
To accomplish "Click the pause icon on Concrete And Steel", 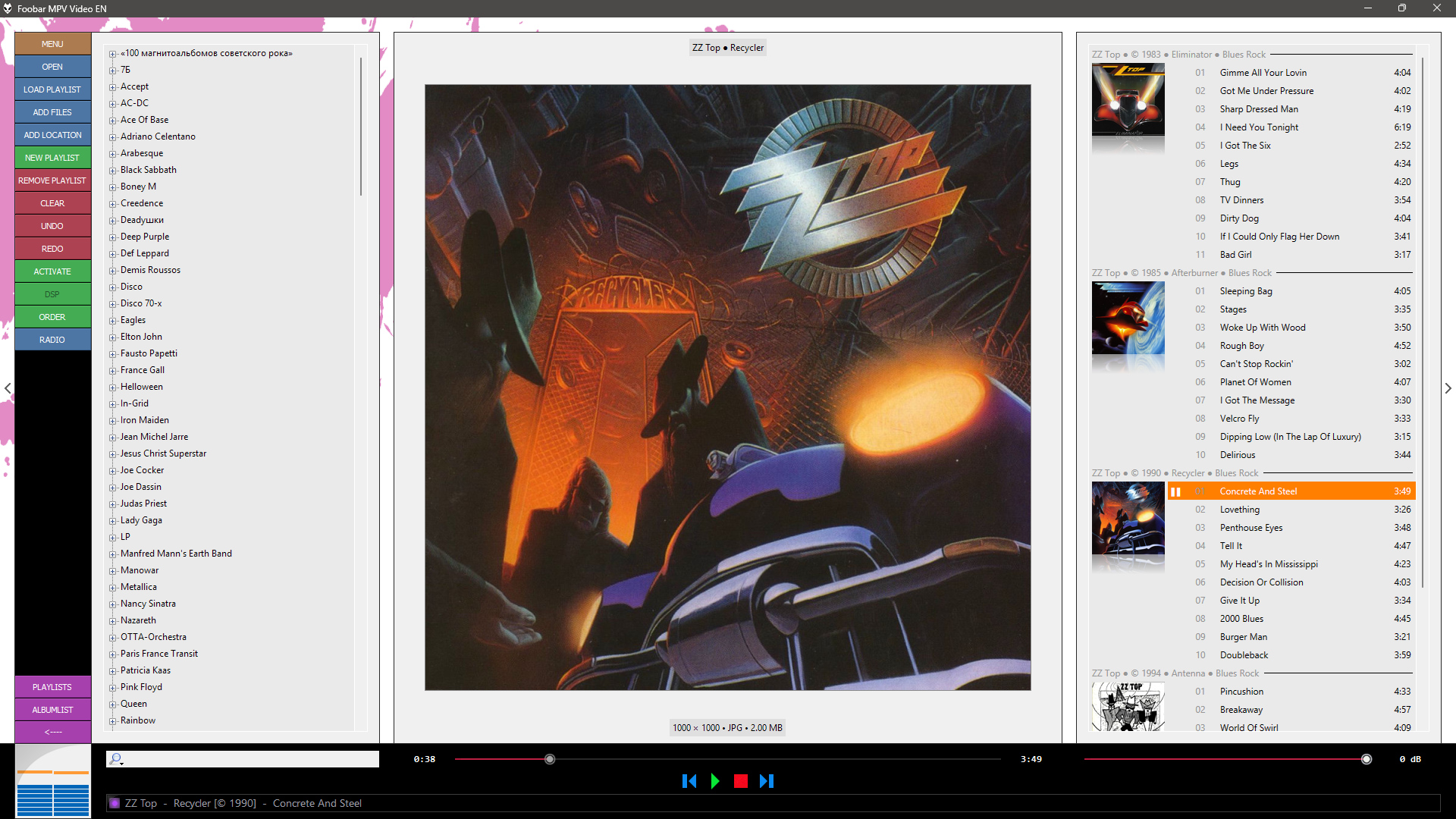I will point(1175,491).
